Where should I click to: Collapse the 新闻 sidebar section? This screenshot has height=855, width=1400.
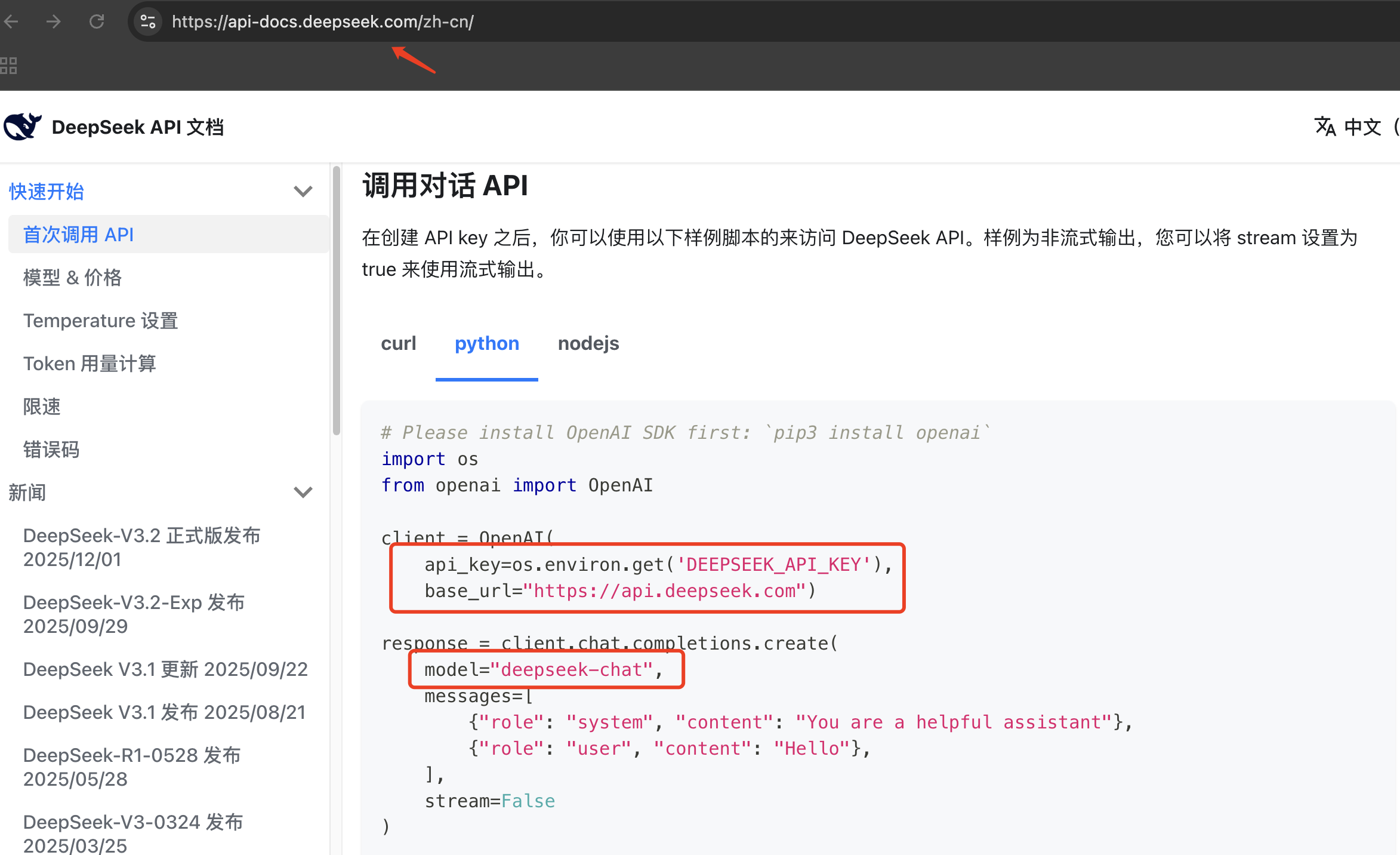tap(303, 493)
